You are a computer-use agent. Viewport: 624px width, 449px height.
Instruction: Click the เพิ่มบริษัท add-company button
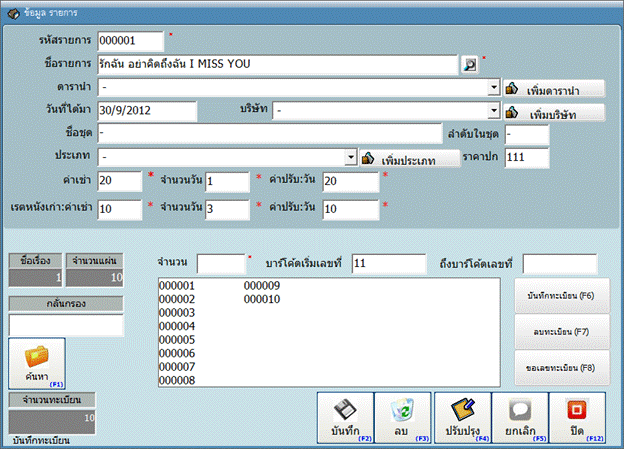(553, 111)
